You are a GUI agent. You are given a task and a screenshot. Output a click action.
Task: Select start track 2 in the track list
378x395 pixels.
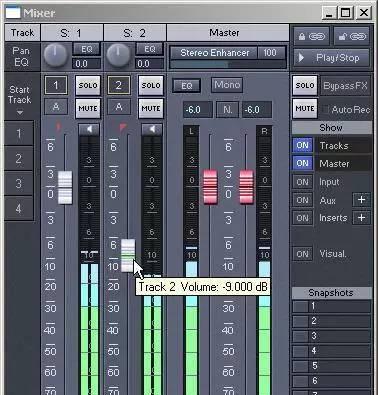[19, 158]
